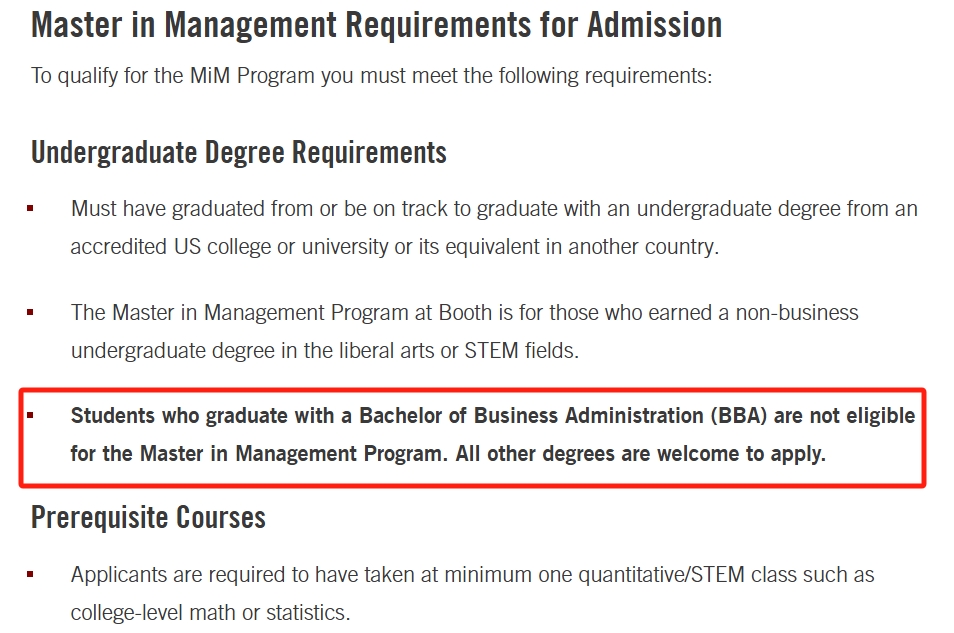Click the "Master in Management Requirements for Admission" heading

click(376, 26)
